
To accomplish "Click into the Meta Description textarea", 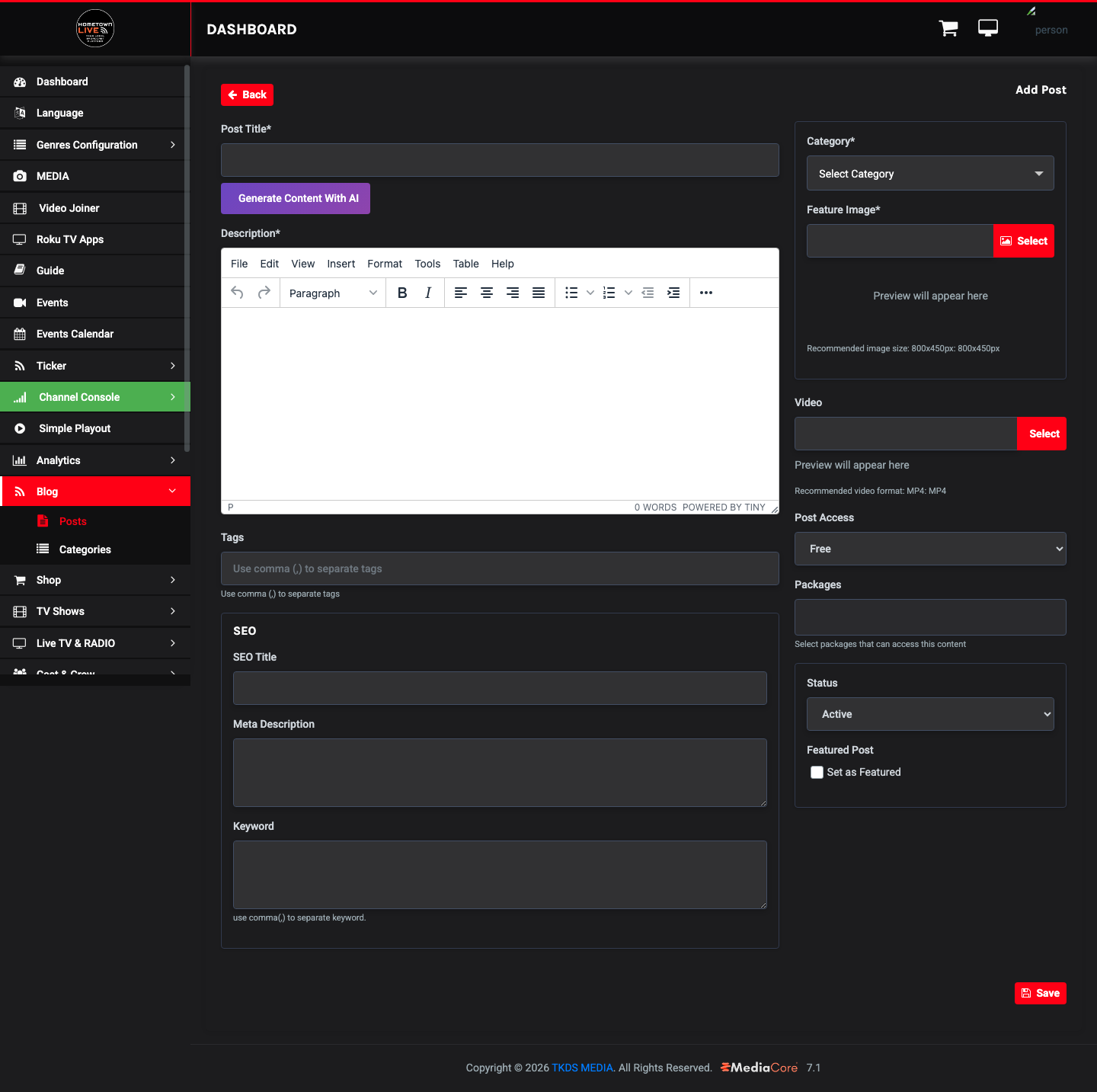I will tap(500, 773).
